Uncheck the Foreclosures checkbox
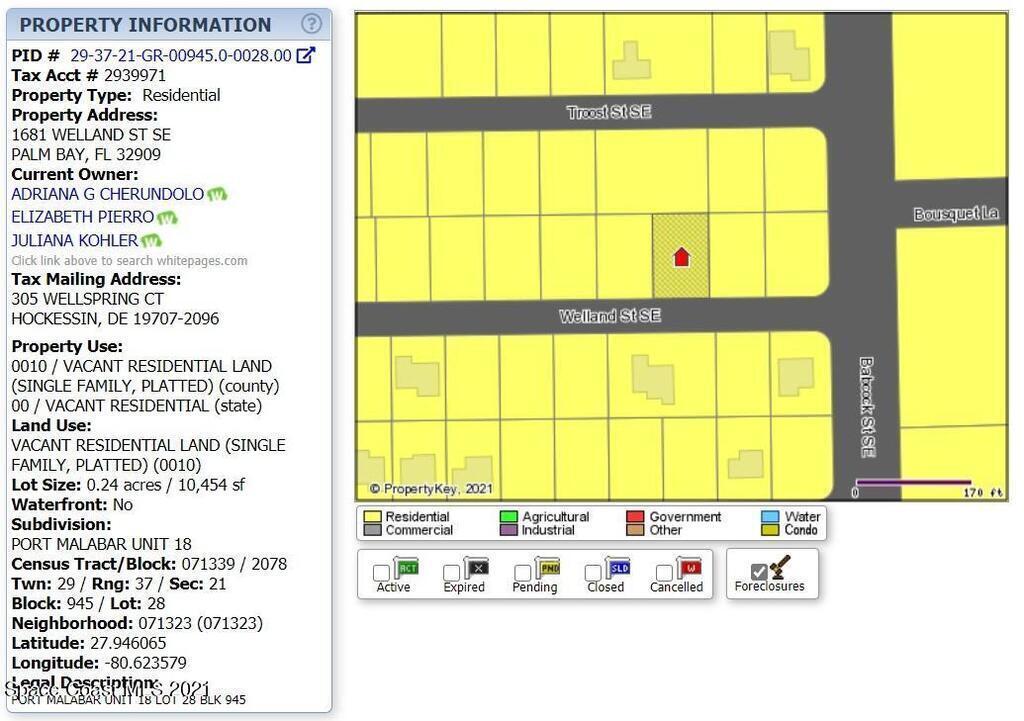This screenshot has width=1024, height=721. click(759, 572)
